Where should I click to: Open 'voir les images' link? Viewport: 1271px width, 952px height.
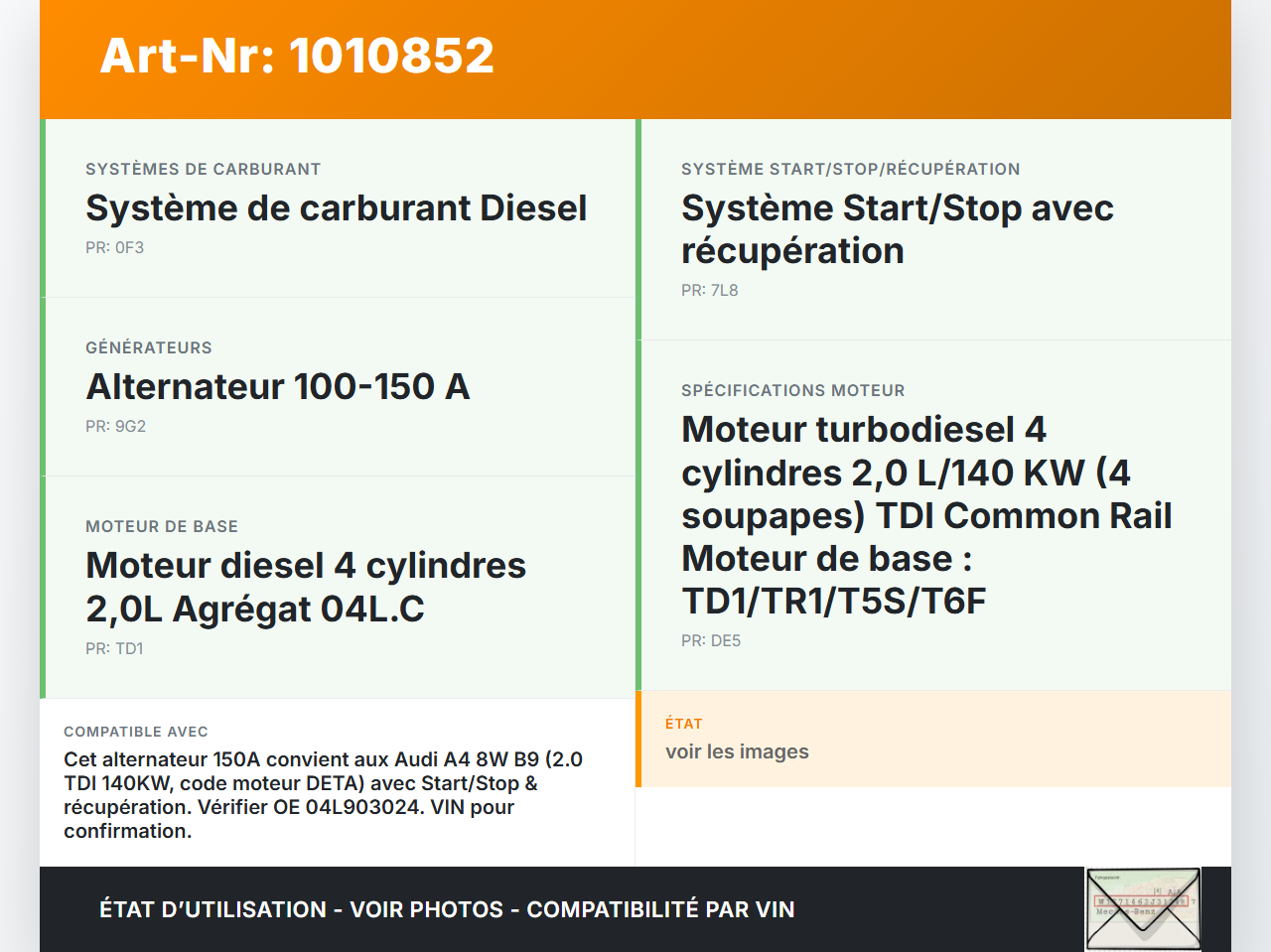click(738, 751)
